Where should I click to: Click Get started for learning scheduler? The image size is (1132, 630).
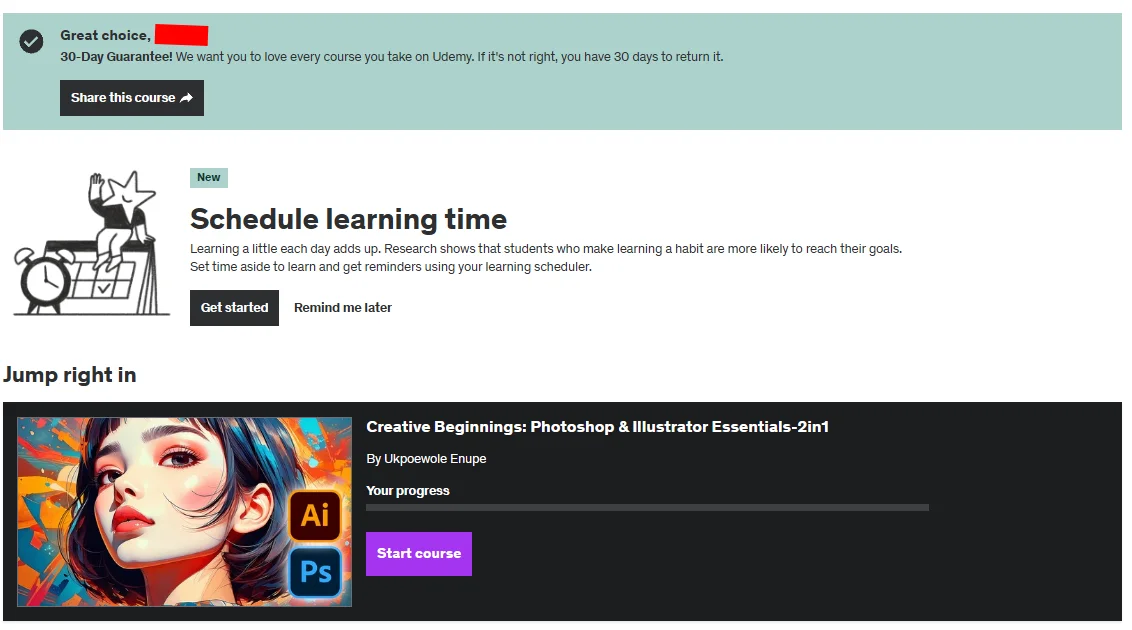click(234, 308)
